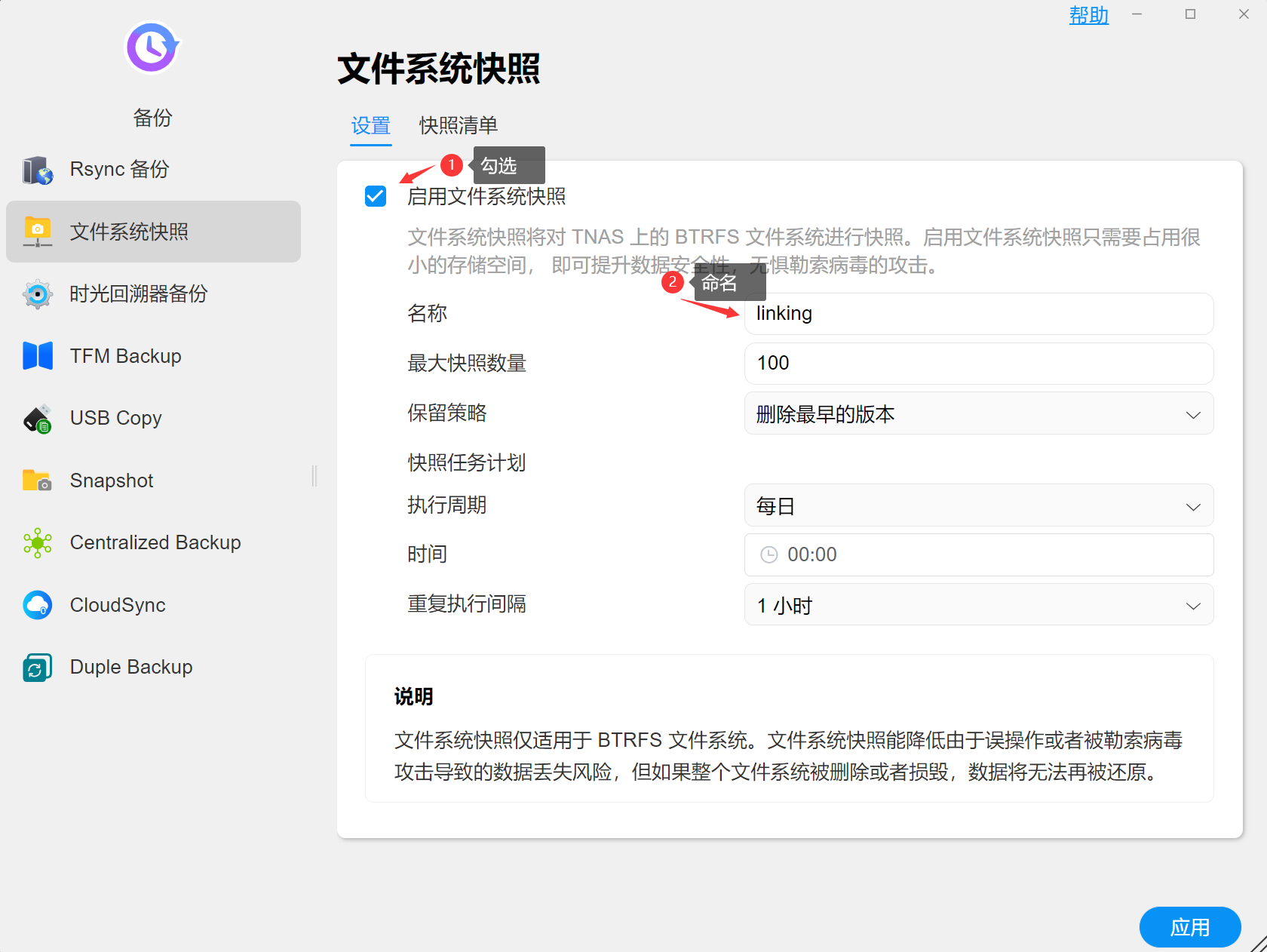Open Duple Backup via its sync icon

38,668
